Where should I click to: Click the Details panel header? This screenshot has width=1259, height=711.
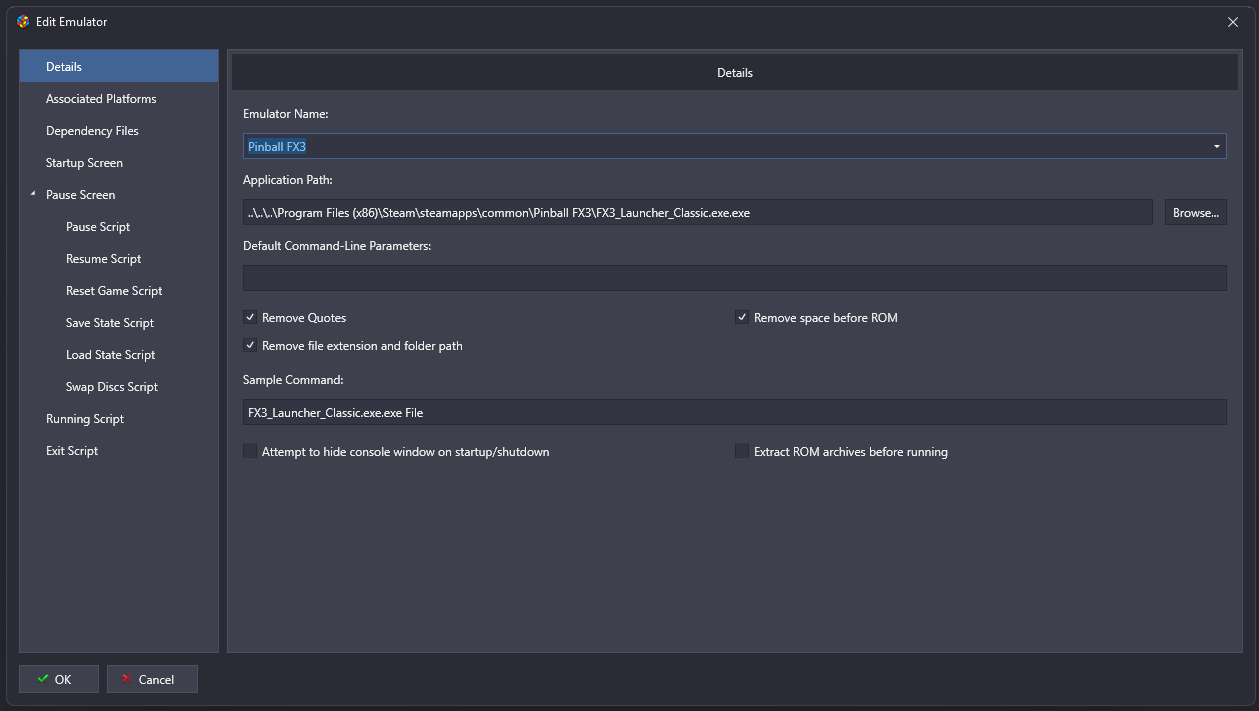click(735, 72)
